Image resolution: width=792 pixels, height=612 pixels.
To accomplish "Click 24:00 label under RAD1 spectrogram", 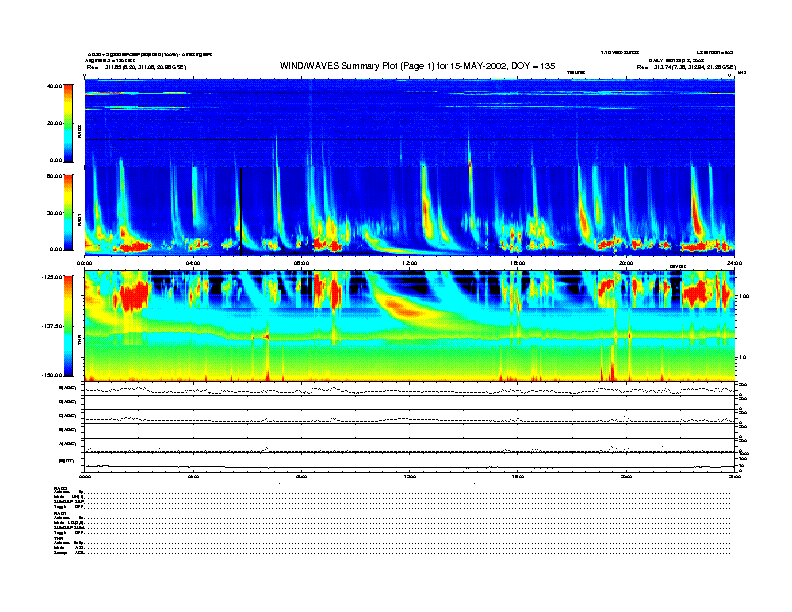I will pos(734,263).
